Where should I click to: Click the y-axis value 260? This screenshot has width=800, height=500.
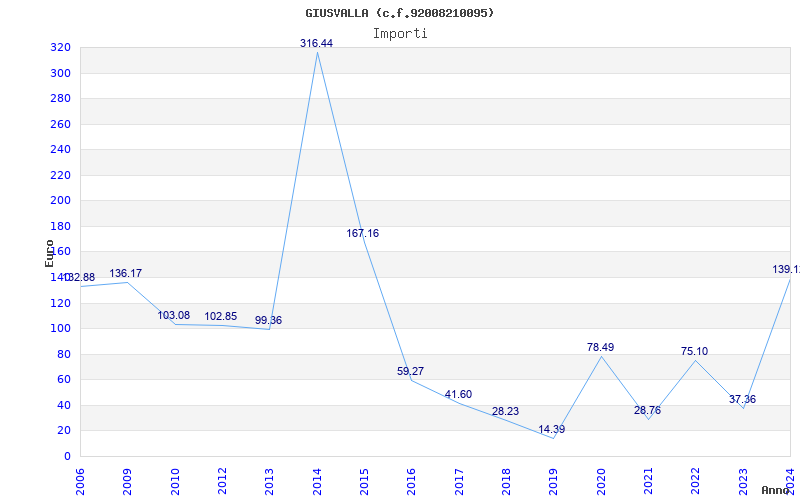(x=60, y=124)
